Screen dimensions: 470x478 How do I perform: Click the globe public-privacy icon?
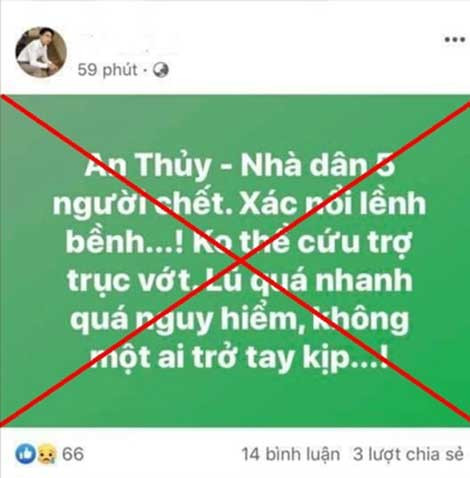(x=161, y=70)
